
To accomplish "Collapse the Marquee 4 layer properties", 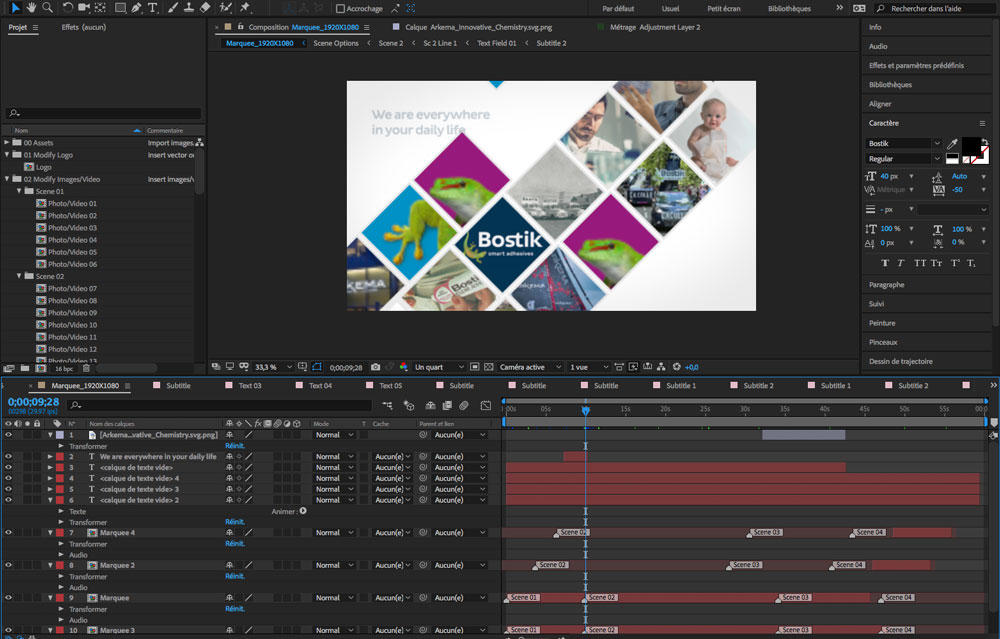I will point(50,532).
